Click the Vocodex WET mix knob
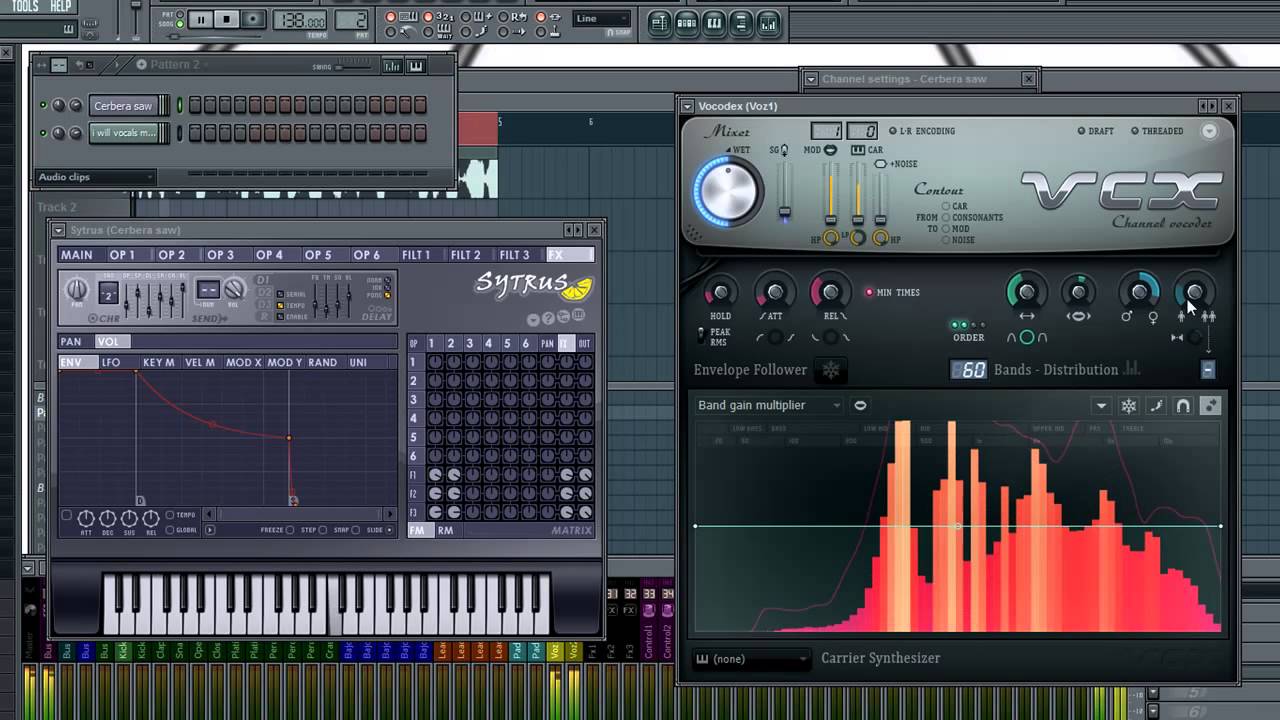Image resolution: width=1280 pixels, height=720 pixels. pos(728,190)
